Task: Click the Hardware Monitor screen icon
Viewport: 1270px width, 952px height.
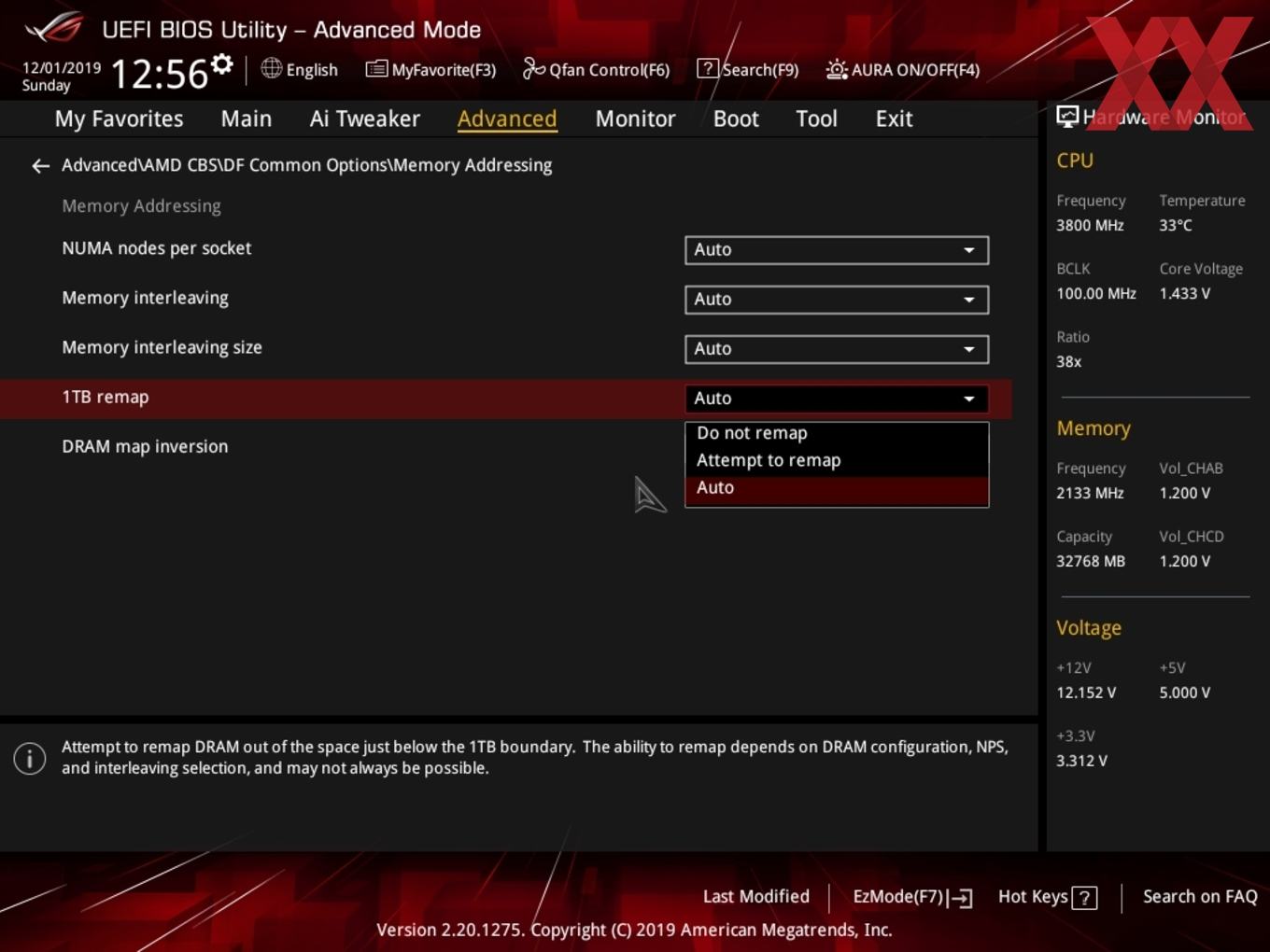Action: [x=1066, y=116]
